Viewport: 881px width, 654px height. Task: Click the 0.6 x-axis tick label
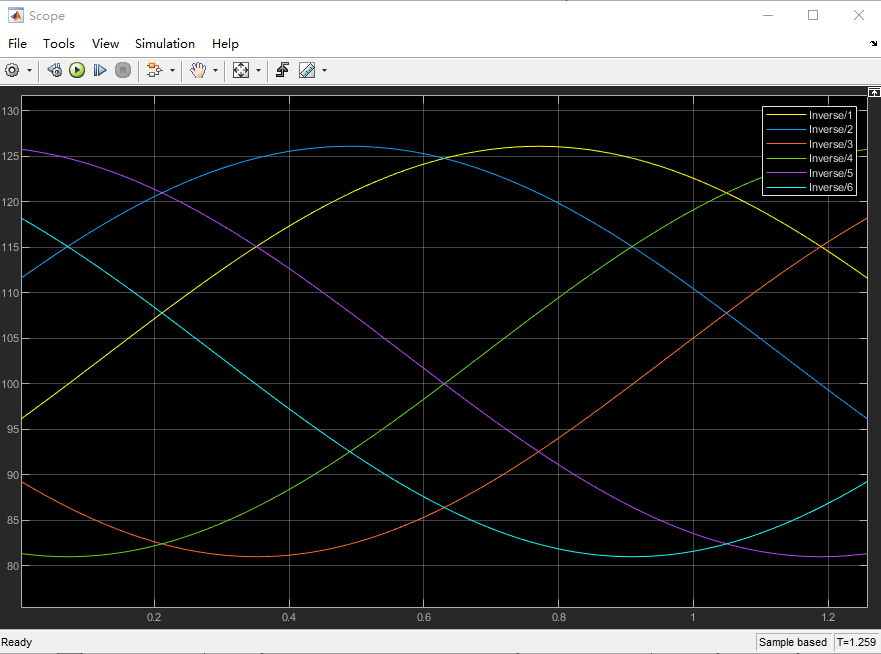coord(424,617)
